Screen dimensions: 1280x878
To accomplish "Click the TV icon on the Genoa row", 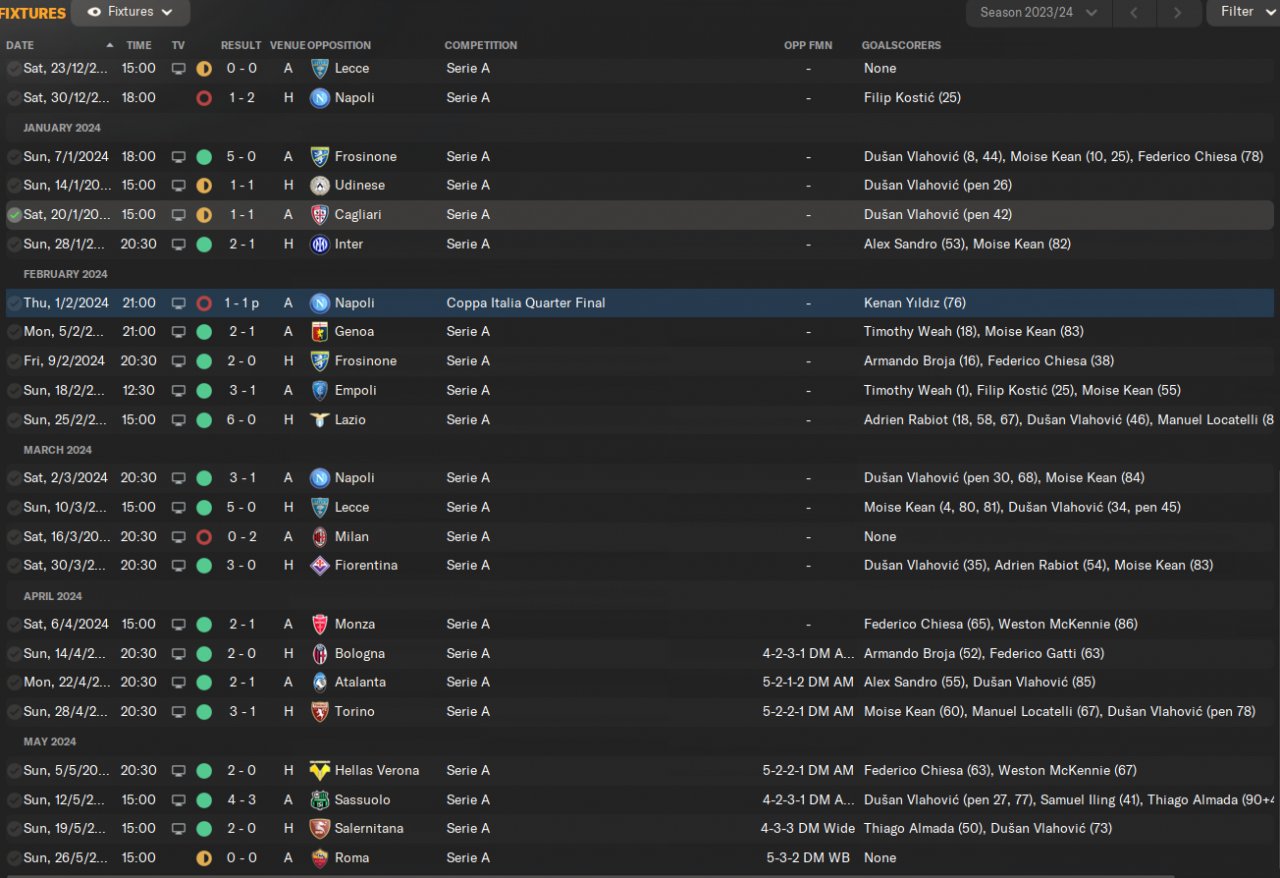I will point(179,331).
